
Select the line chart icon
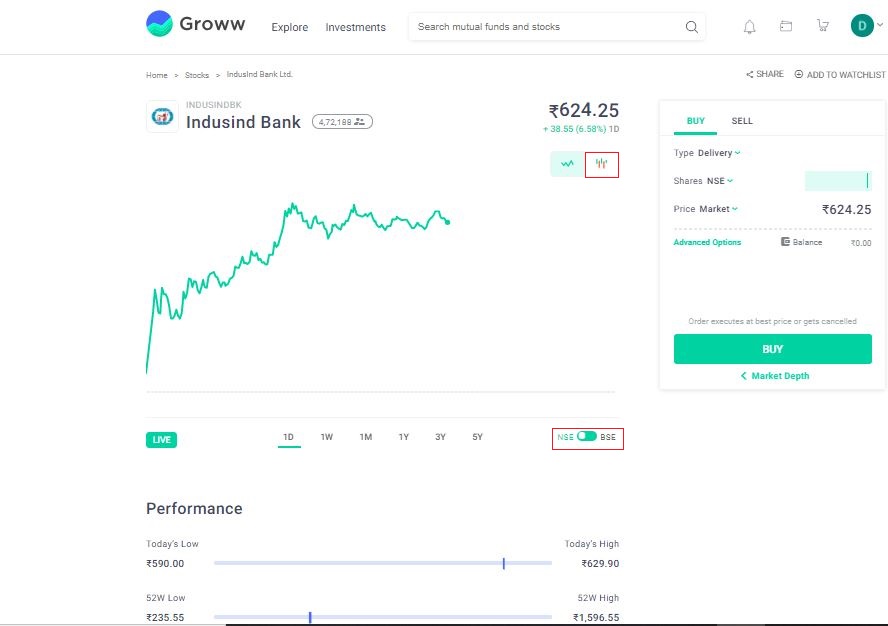point(565,163)
